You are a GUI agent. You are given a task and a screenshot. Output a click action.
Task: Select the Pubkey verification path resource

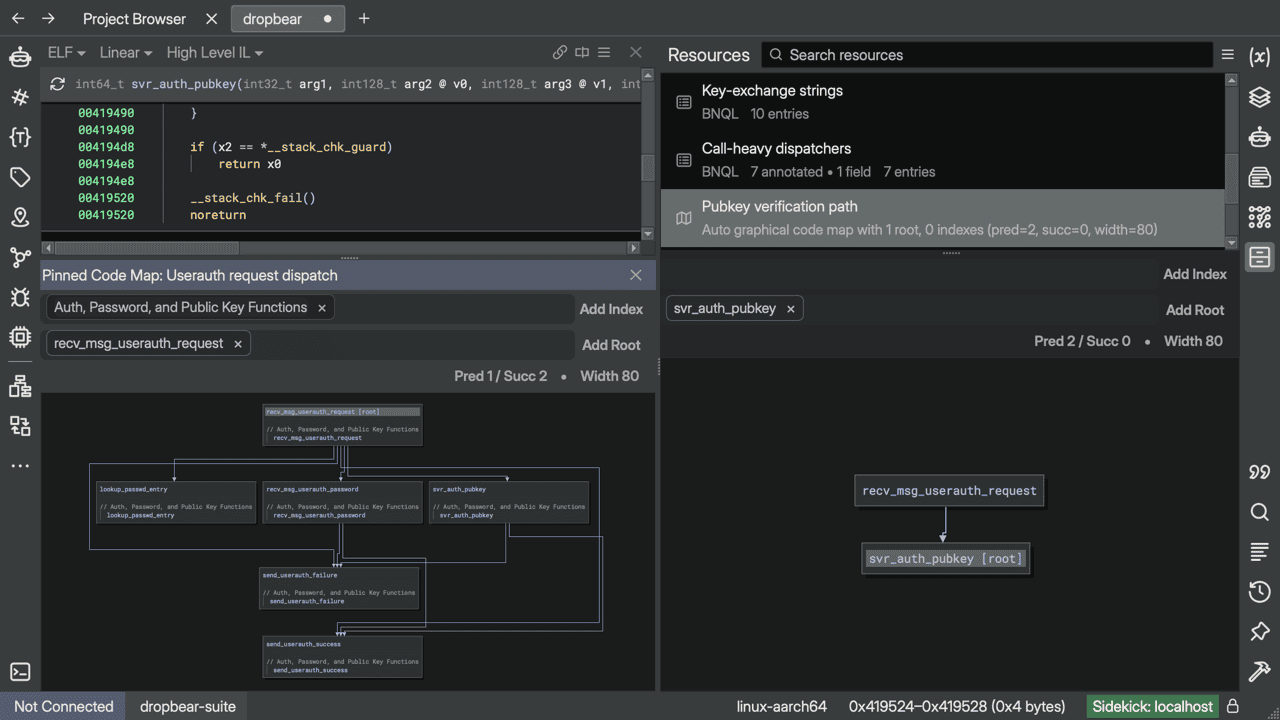pos(942,218)
